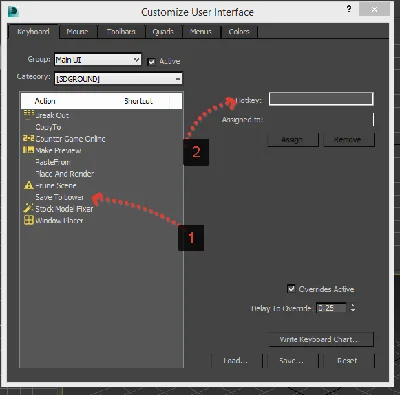
Task: Click the Shortcut column header
Action: pos(138,101)
